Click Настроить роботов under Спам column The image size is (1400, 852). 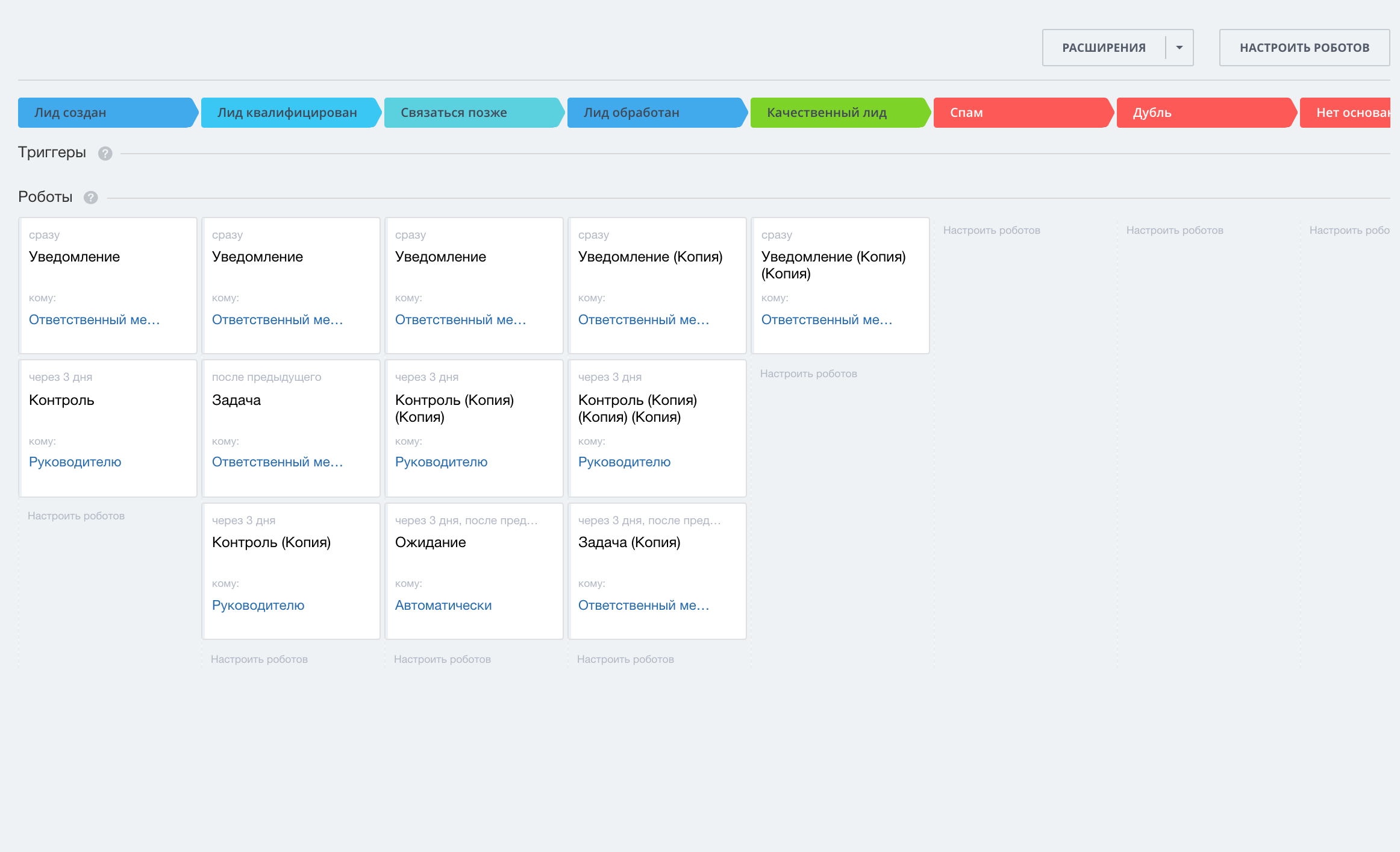991,230
